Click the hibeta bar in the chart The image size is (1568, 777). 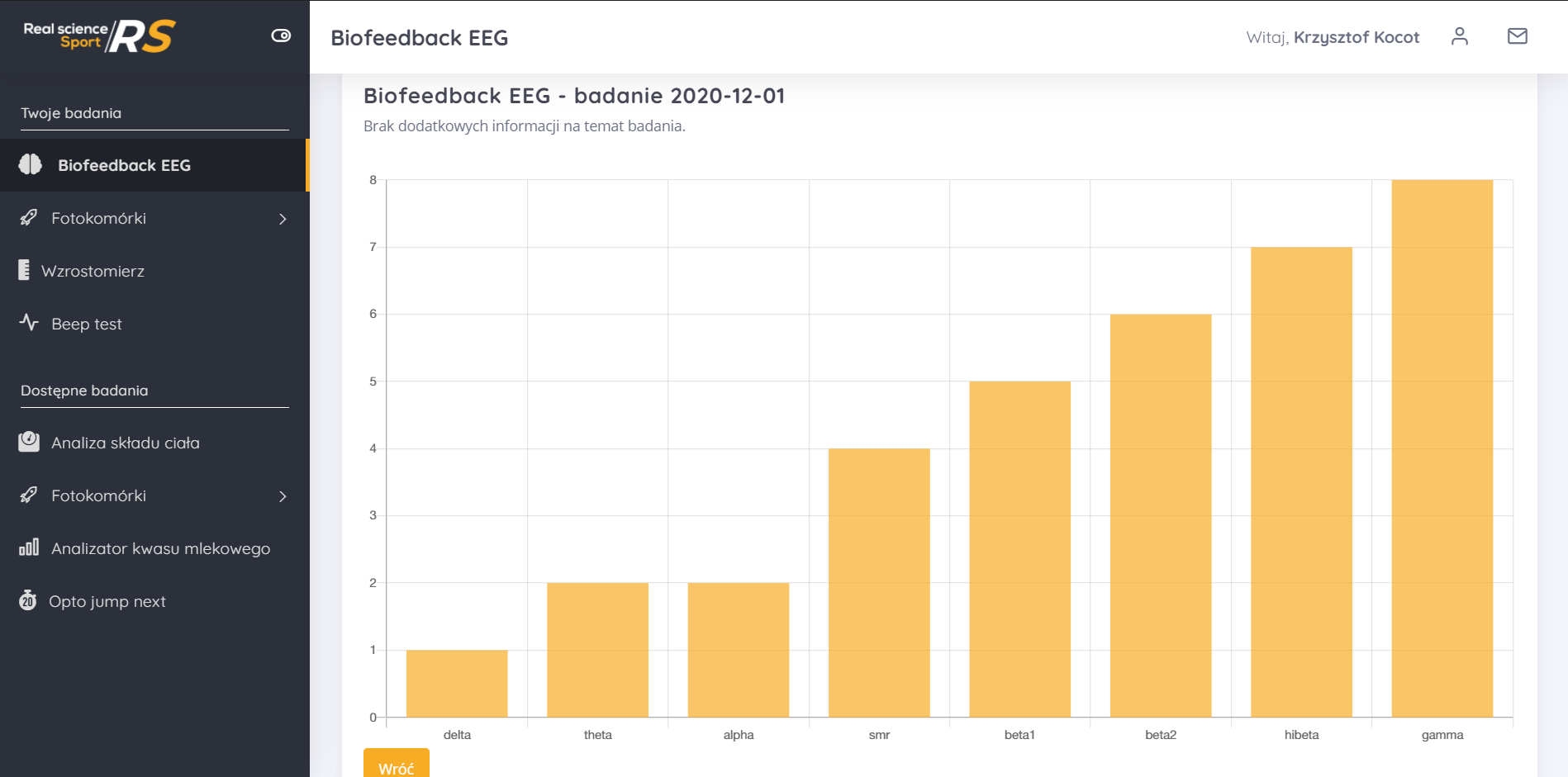pyautogui.click(x=1302, y=482)
